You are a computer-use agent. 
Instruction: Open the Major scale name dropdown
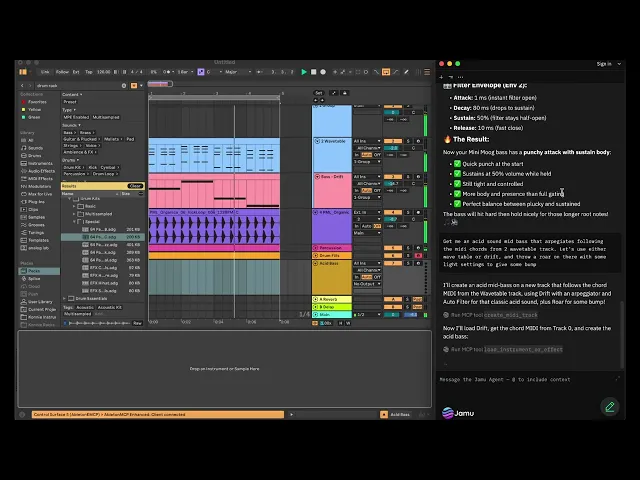(x=238, y=72)
